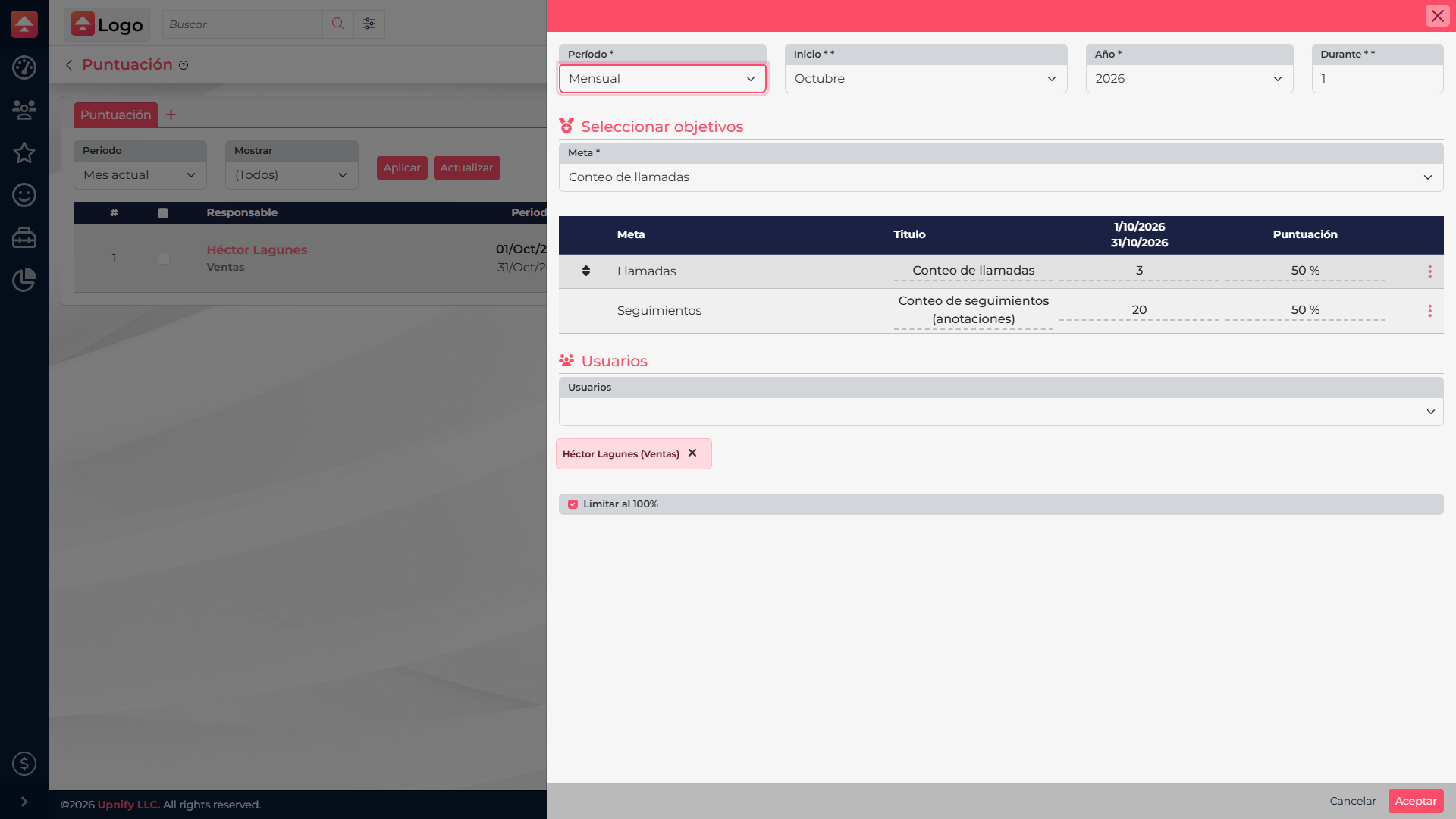Click Seguimientos meta cell
Image resolution: width=1456 pixels, height=819 pixels.
tap(659, 310)
